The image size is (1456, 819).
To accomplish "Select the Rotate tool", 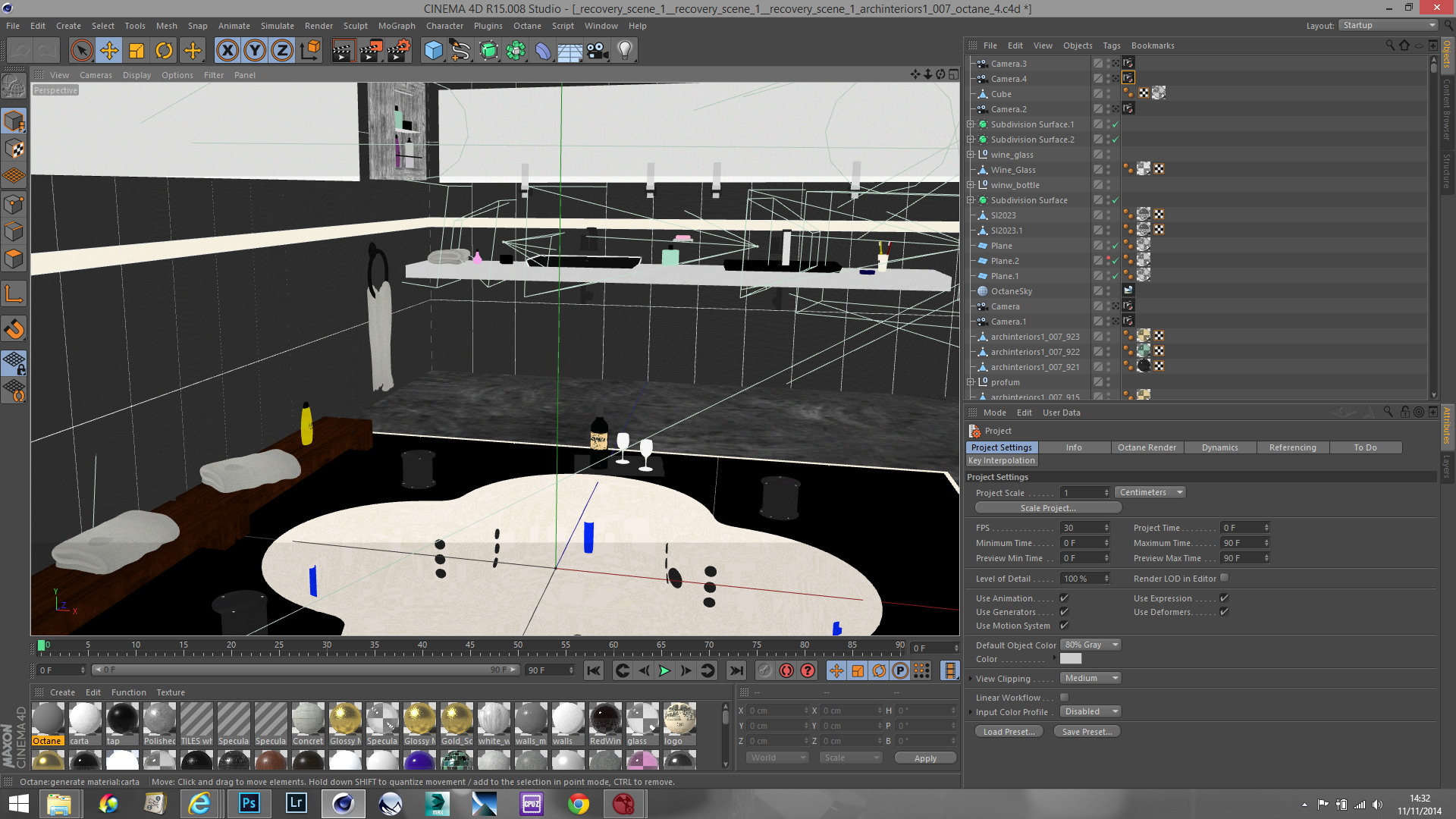I will coord(164,51).
